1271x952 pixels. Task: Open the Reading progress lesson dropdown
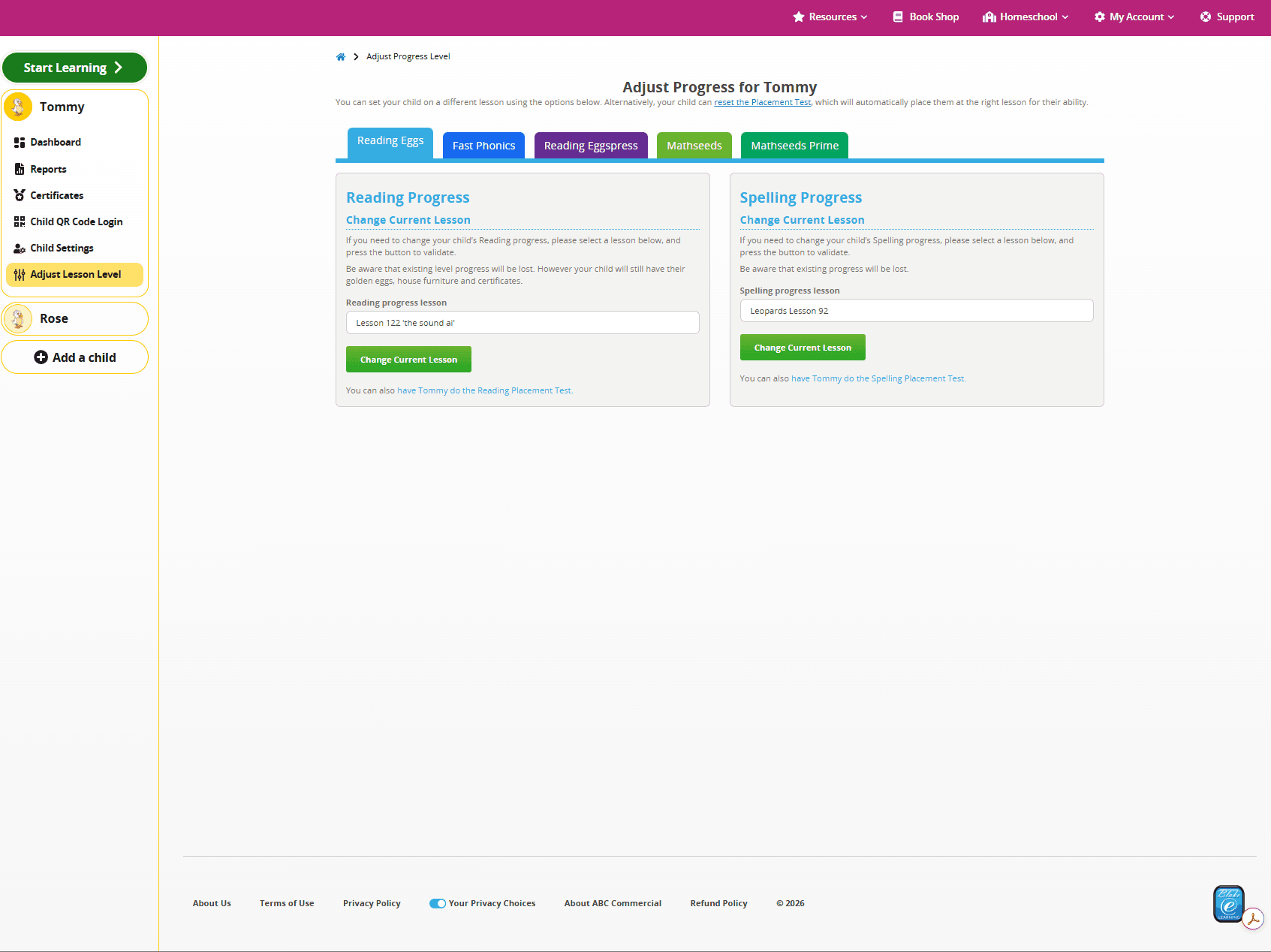tap(523, 323)
